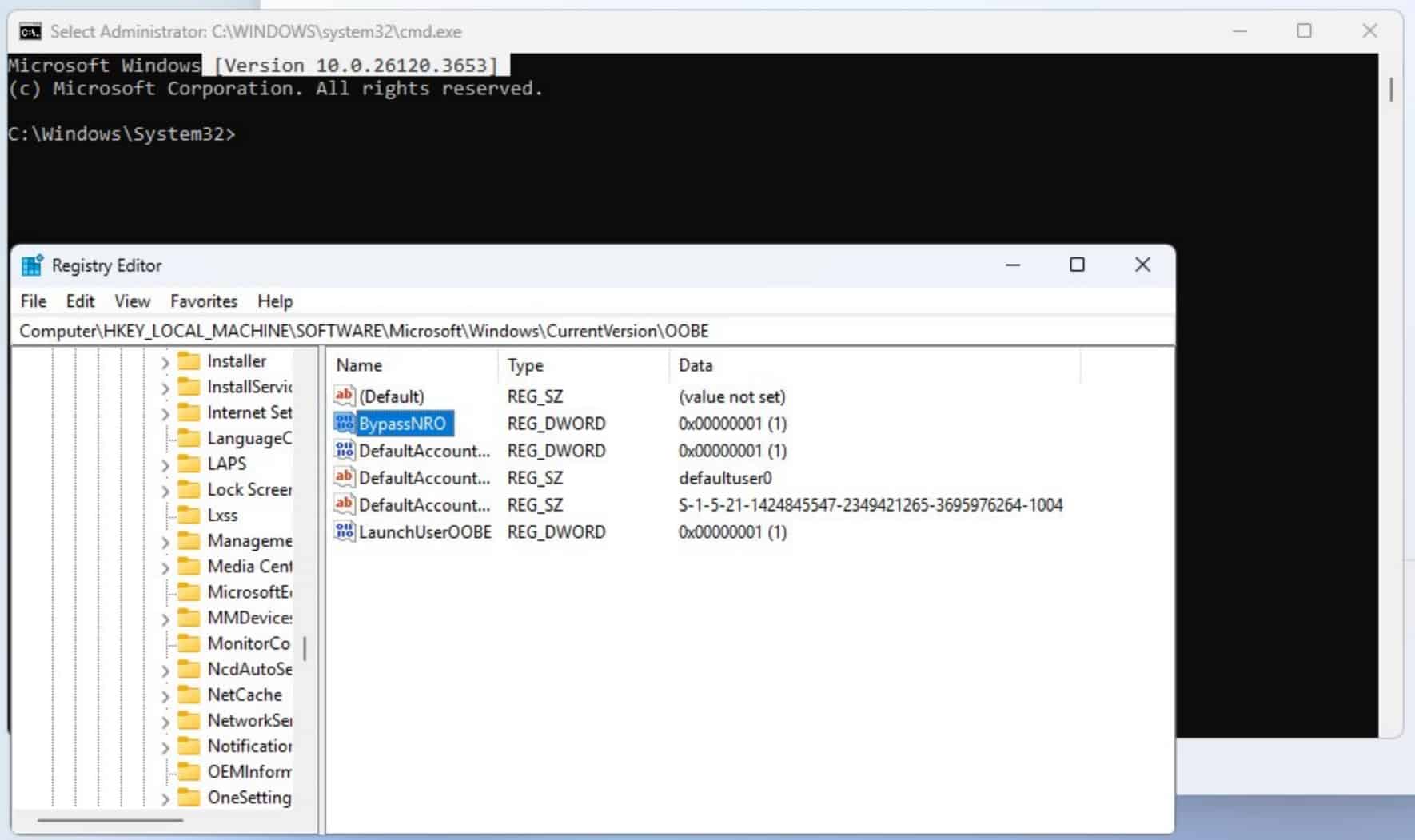Viewport: 1415px width, 840px height.
Task: Expand the Manageme key
Action: tap(165, 542)
